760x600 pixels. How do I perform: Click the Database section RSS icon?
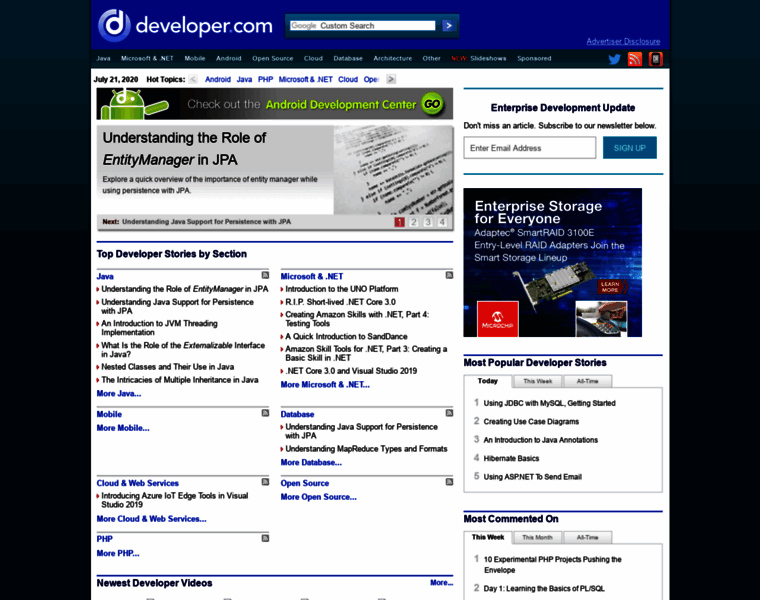pos(449,413)
